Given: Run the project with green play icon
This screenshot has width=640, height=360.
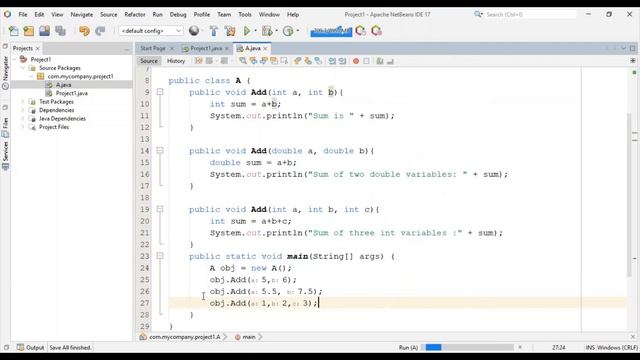Looking at the screenshot, I should tap(247, 31).
